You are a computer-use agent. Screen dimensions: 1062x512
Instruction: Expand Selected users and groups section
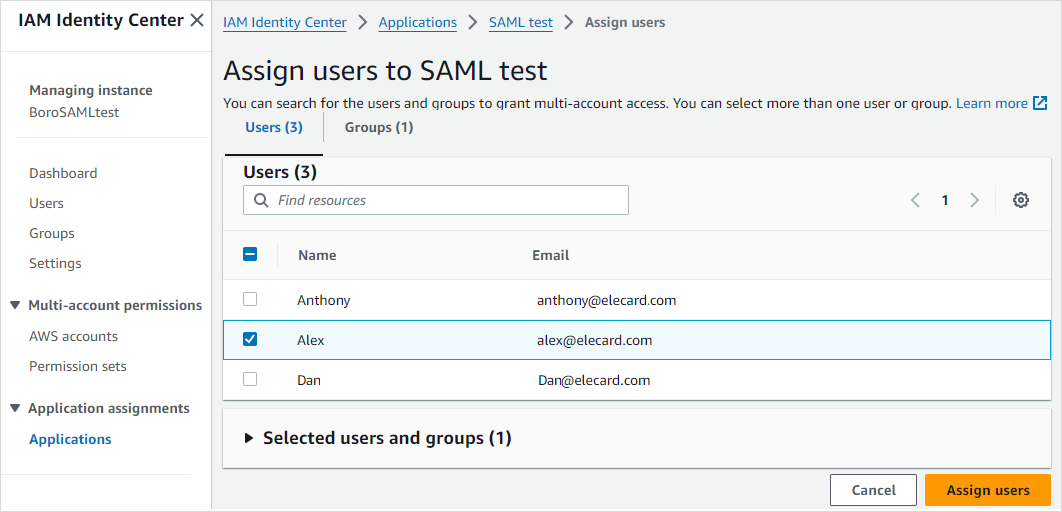(x=249, y=438)
